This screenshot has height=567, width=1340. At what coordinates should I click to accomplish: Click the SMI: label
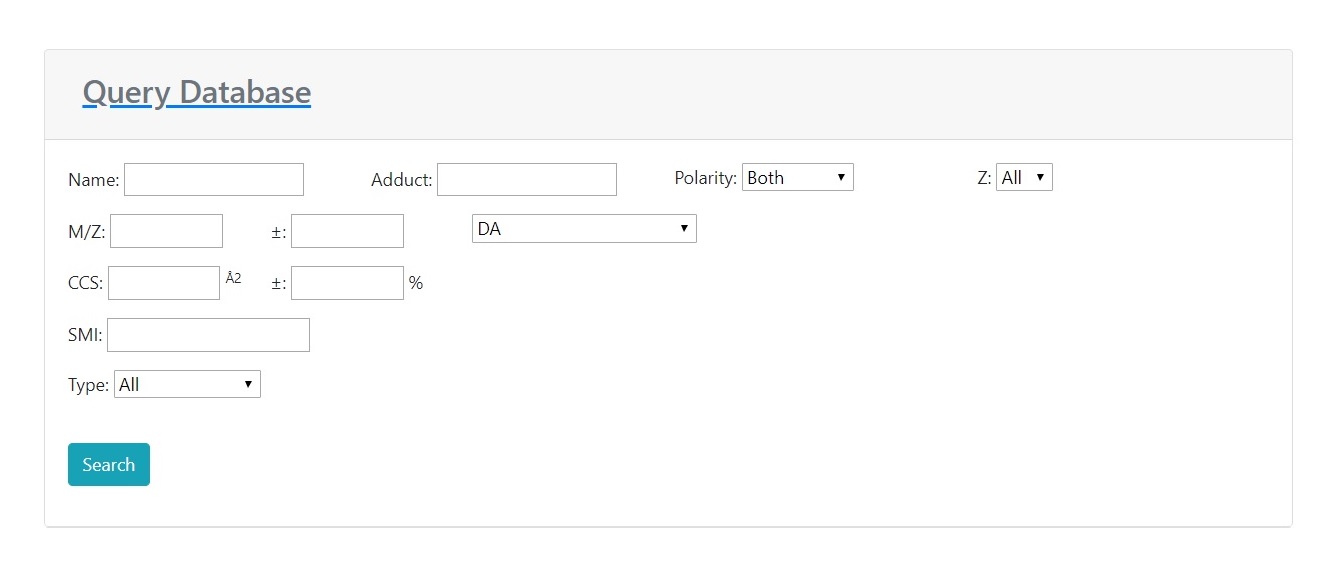(x=85, y=336)
